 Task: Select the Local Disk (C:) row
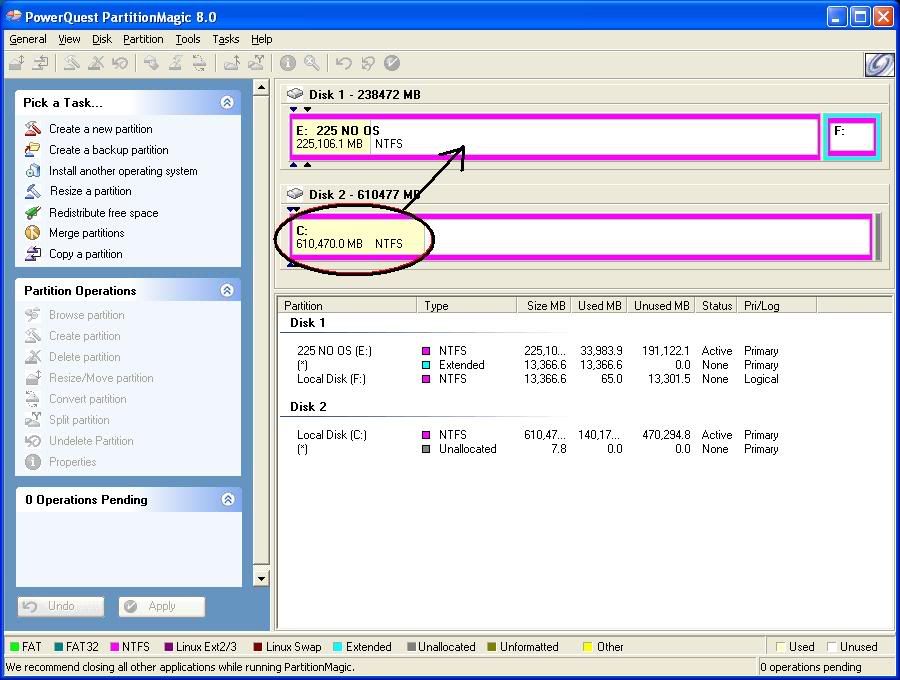click(537, 434)
